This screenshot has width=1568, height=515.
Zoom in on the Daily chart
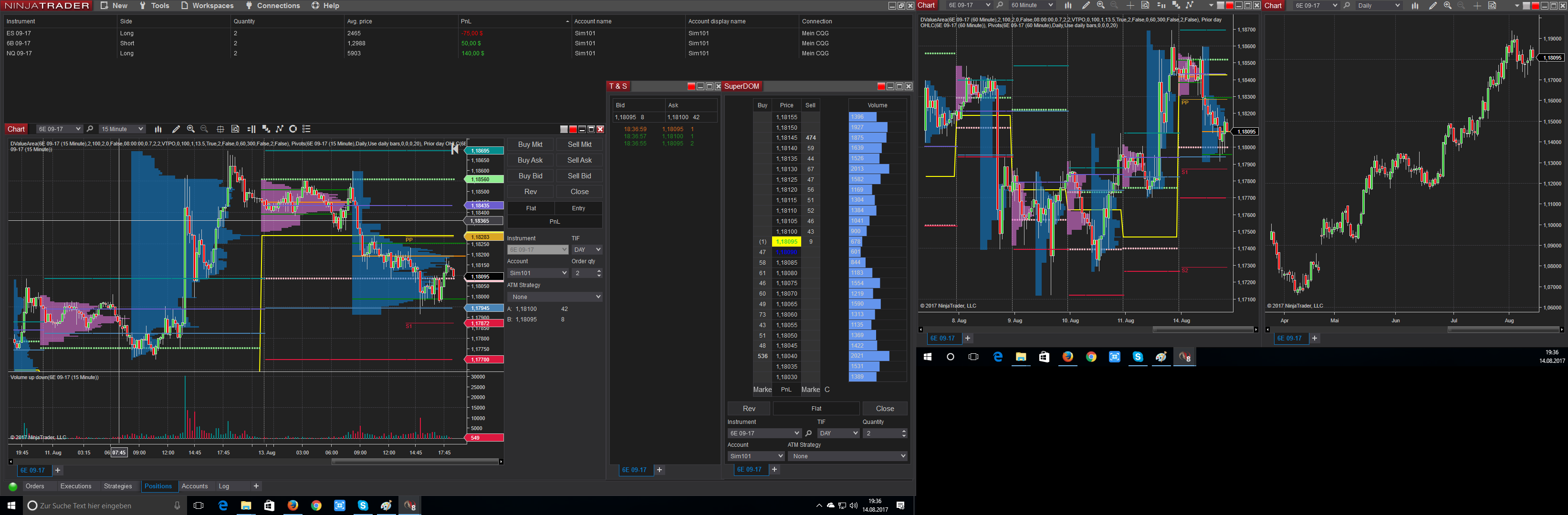pyautogui.click(x=1447, y=5)
